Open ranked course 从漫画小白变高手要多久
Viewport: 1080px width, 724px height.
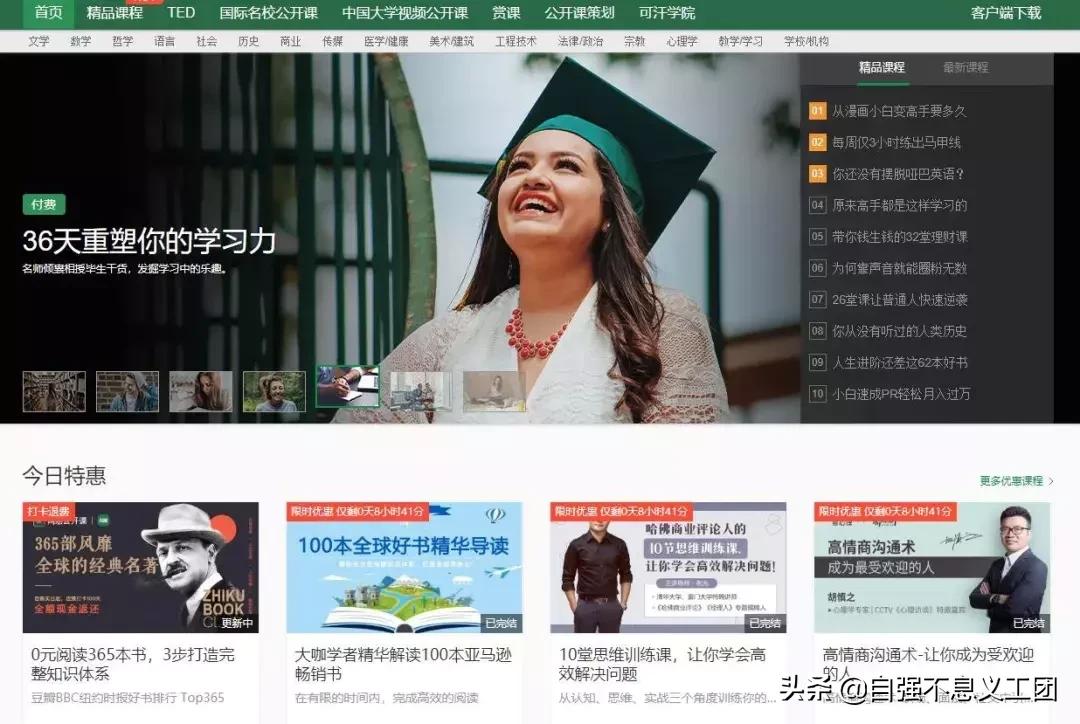[898, 111]
